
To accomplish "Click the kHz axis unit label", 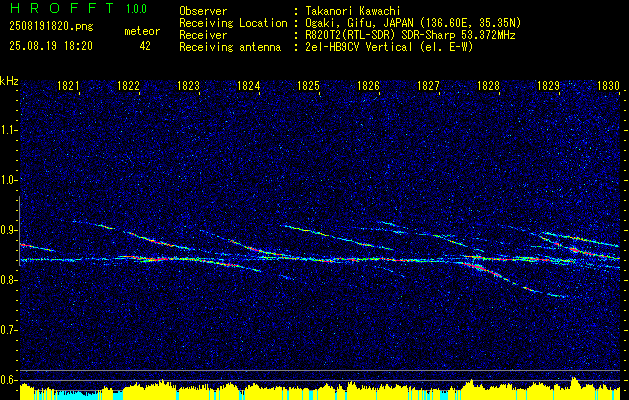I will 9,81.
